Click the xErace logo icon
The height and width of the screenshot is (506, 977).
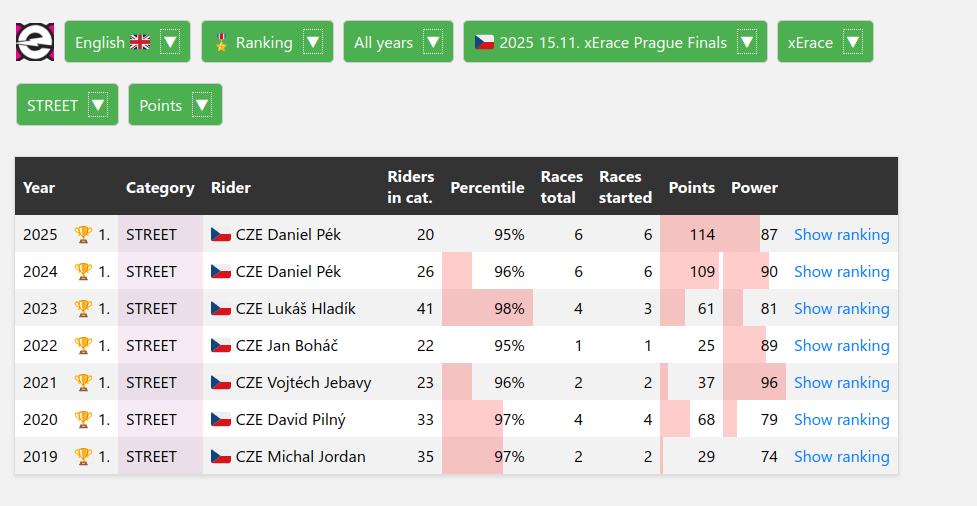34,42
